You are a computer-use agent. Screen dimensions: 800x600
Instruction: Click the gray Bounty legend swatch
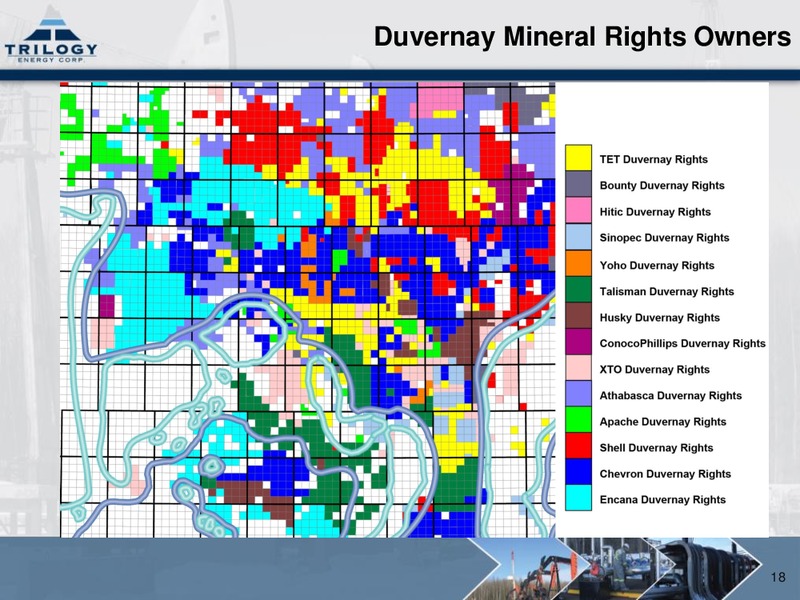pos(578,184)
